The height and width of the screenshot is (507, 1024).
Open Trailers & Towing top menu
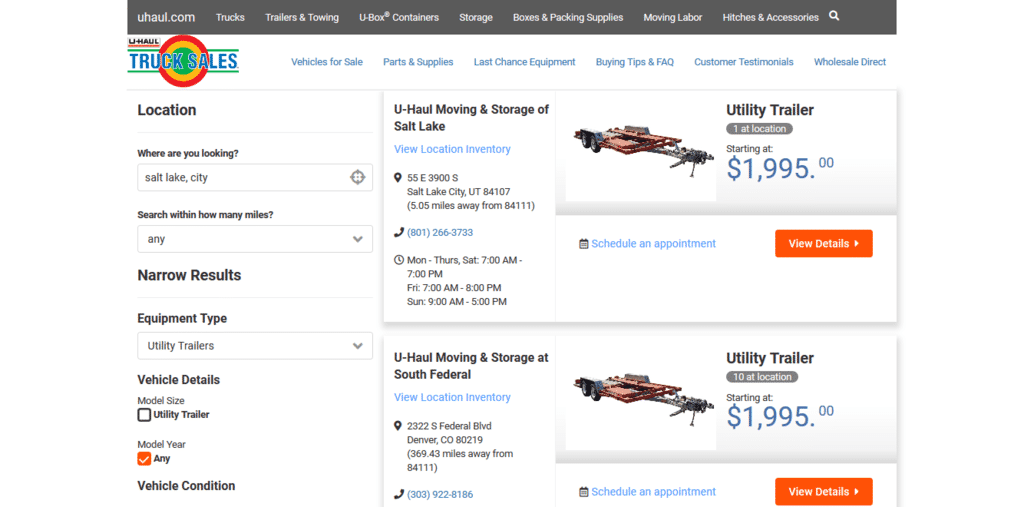301,17
